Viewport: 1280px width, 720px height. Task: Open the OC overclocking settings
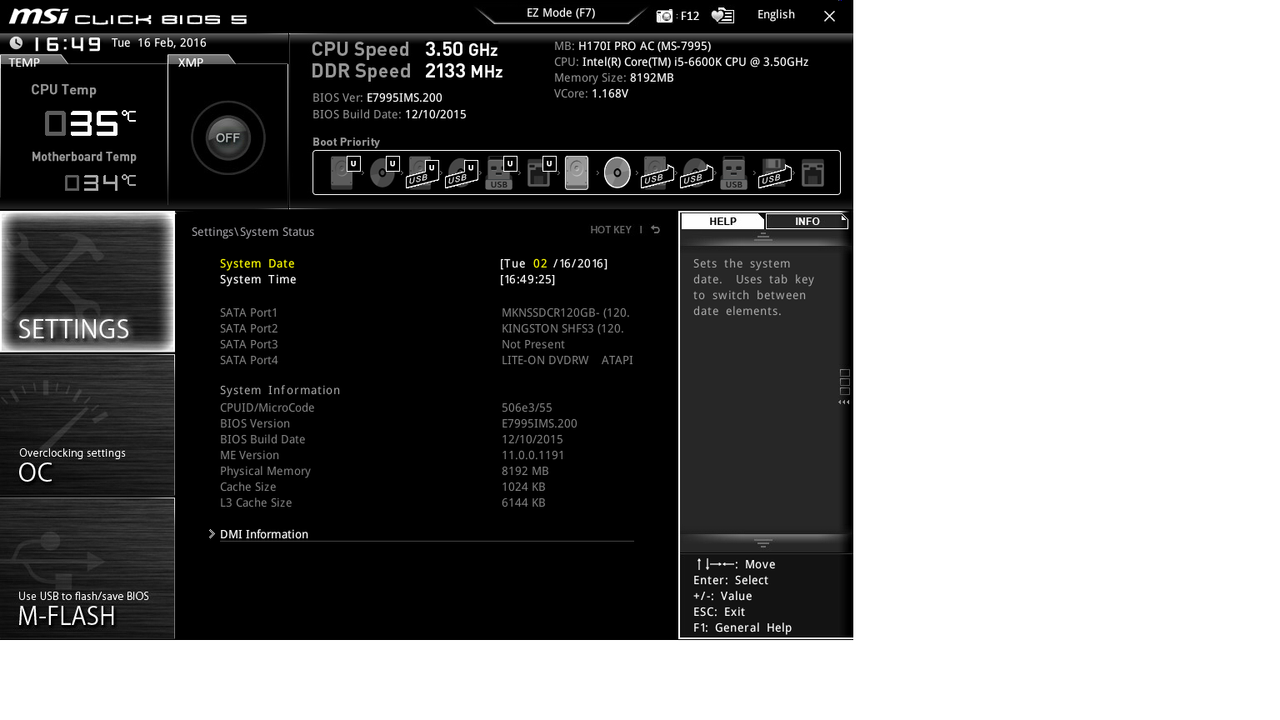[88, 425]
